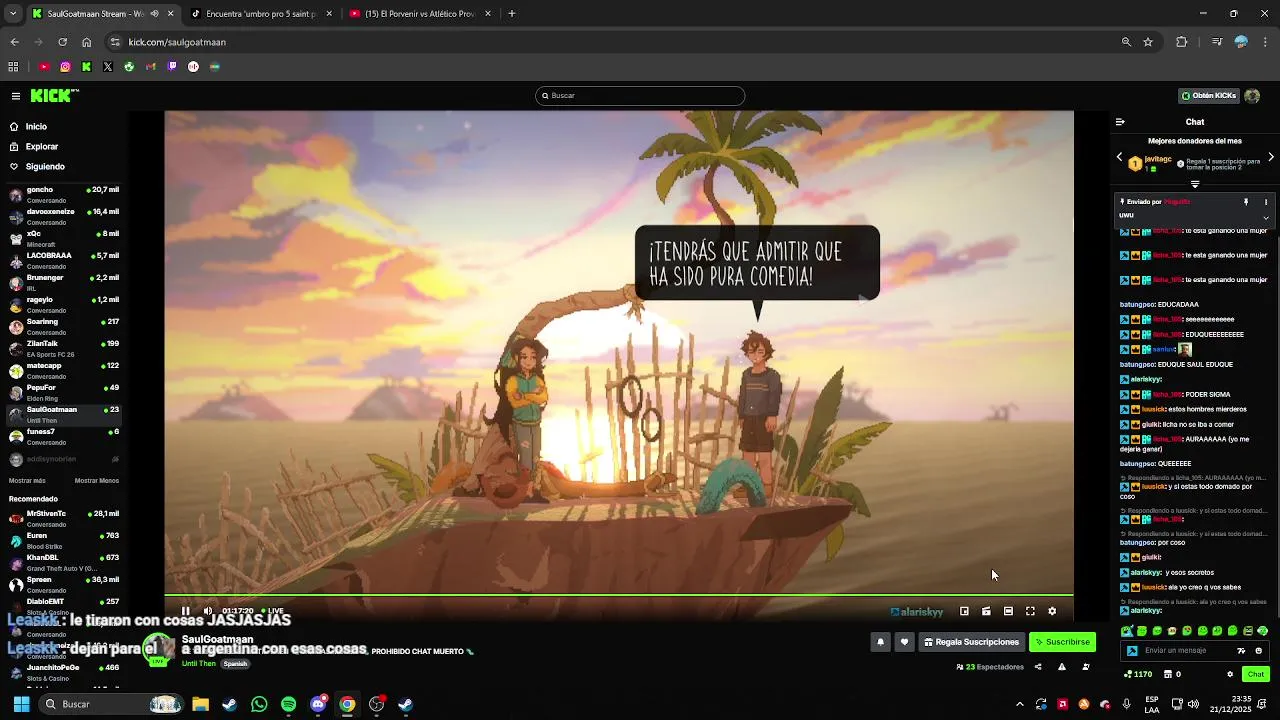Open KICKs balance showing 1170

(1139, 674)
